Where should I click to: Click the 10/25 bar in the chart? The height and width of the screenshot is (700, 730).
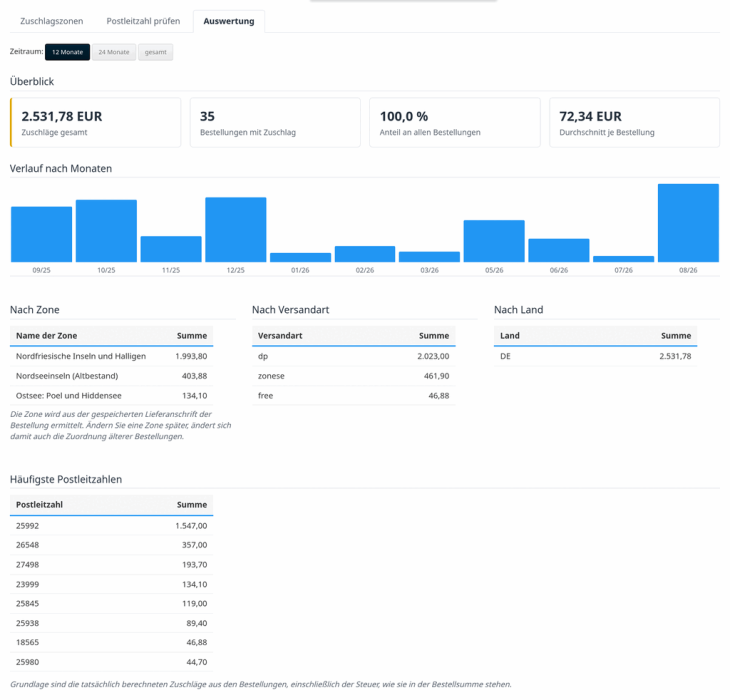(x=106, y=231)
